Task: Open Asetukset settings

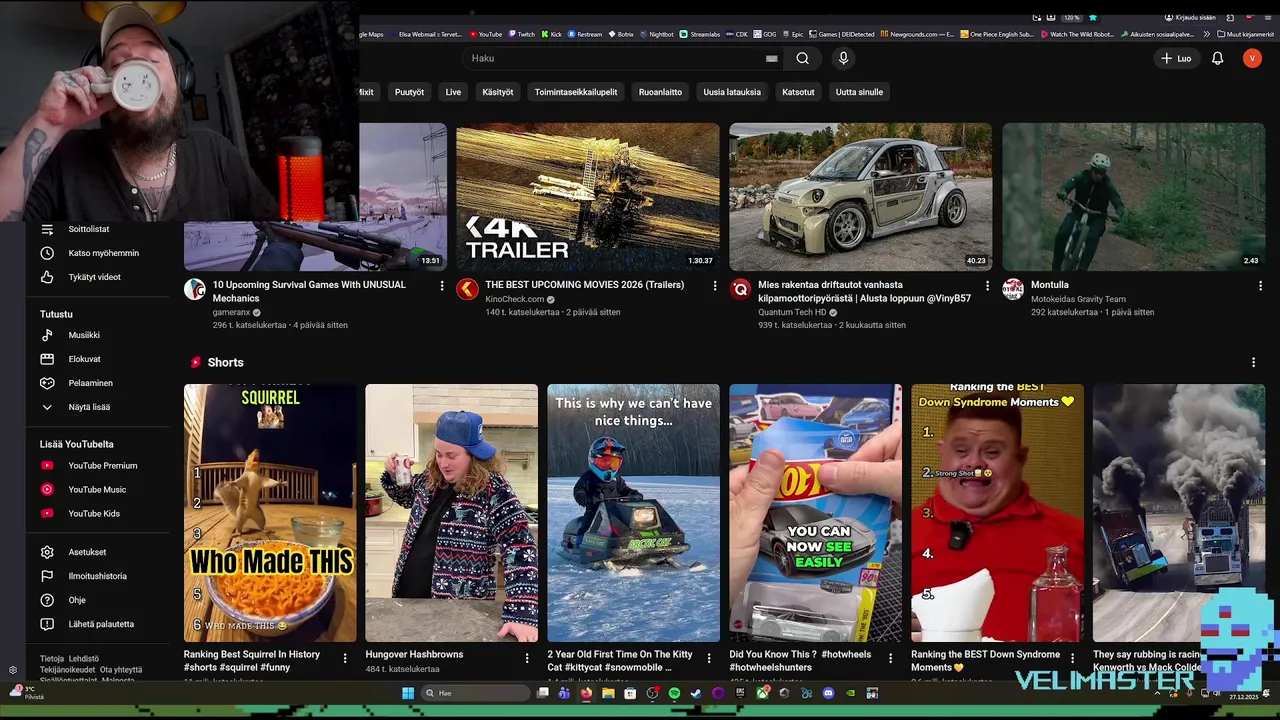Action: point(88,552)
